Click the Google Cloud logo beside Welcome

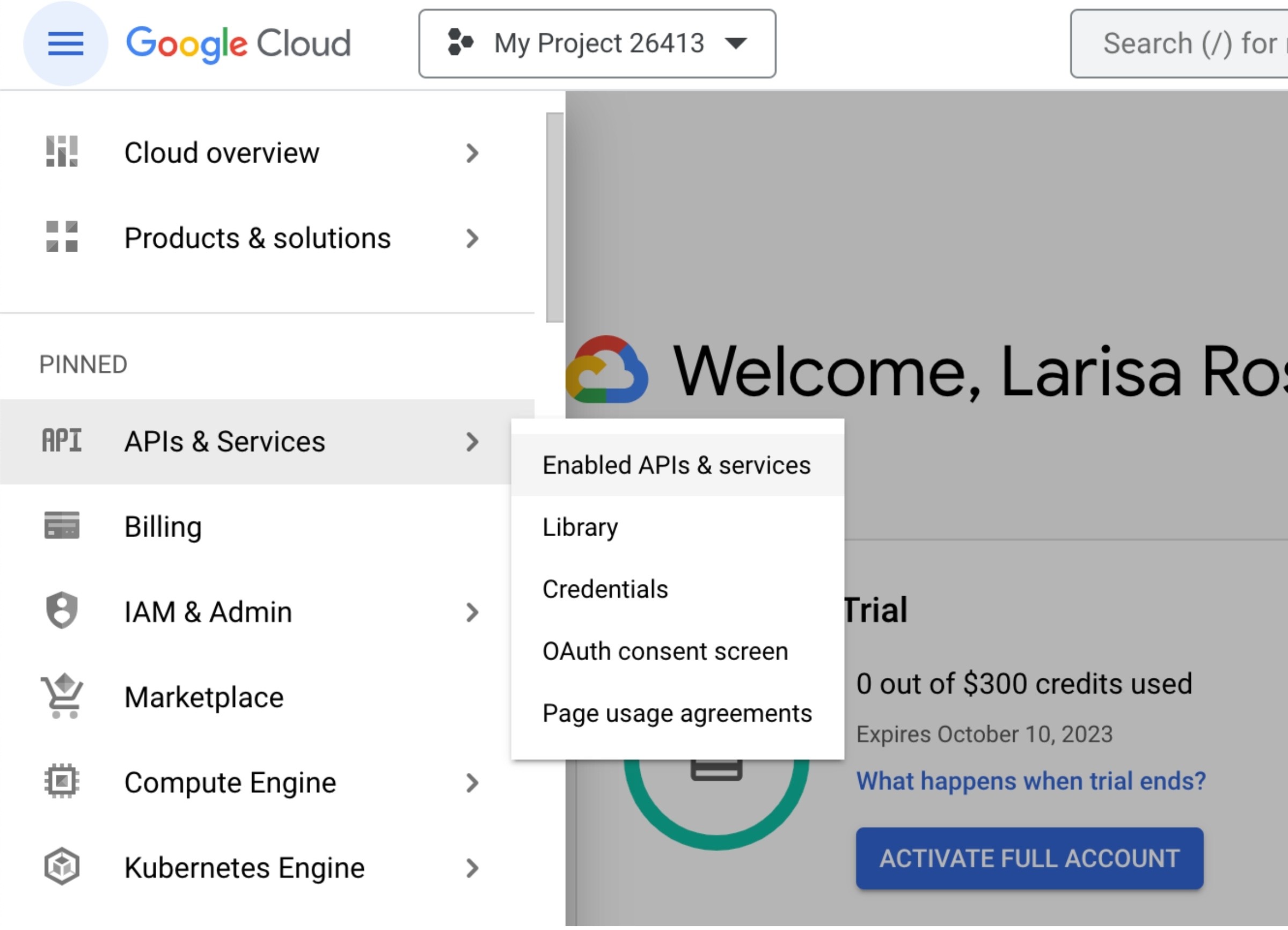[x=606, y=370]
